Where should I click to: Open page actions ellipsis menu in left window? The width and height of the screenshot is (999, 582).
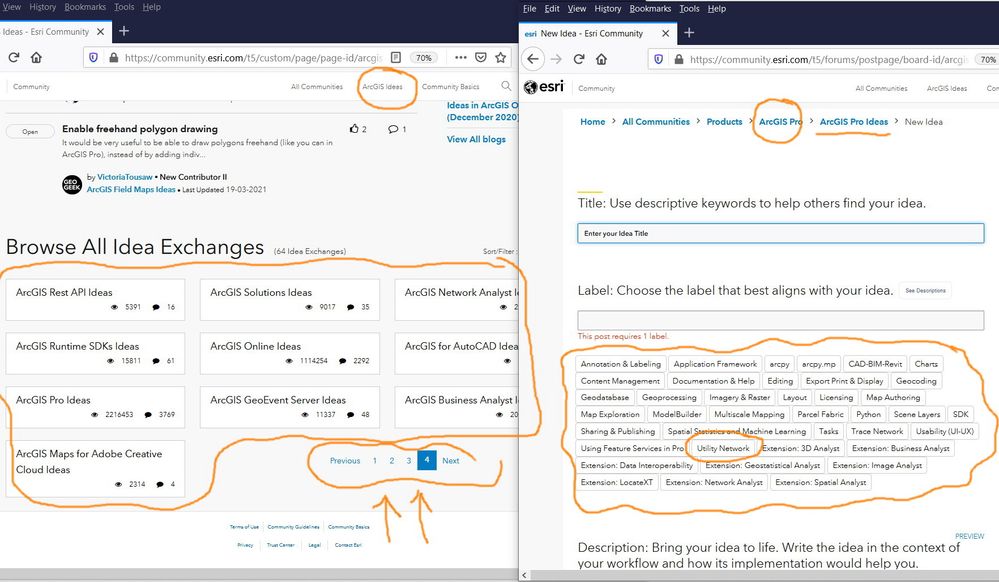pos(461,57)
